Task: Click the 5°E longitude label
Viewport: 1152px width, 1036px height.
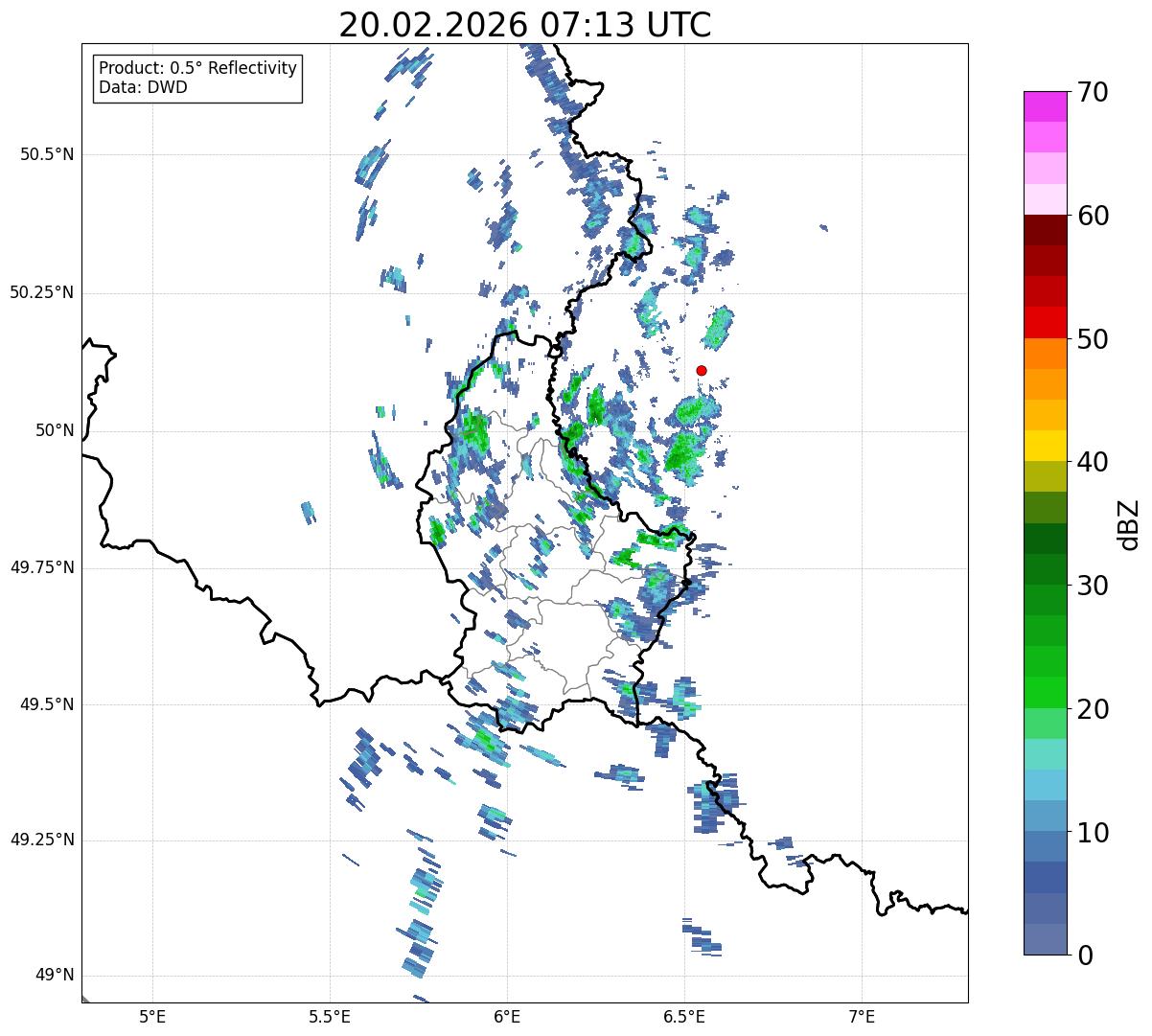Action: pos(152,1016)
